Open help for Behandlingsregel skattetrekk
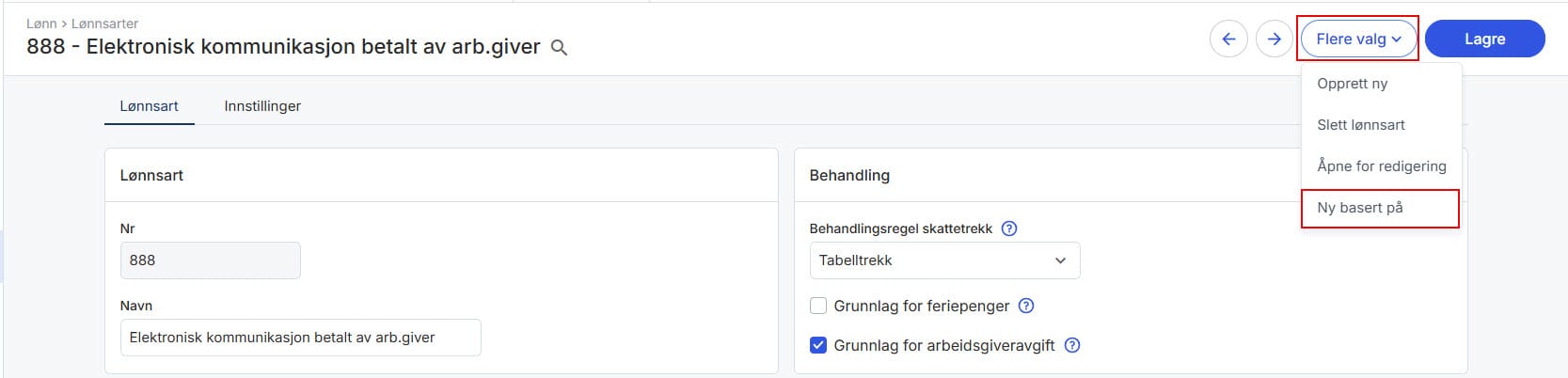The width and height of the screenshot is (1568, 378). coord(1009,228)
